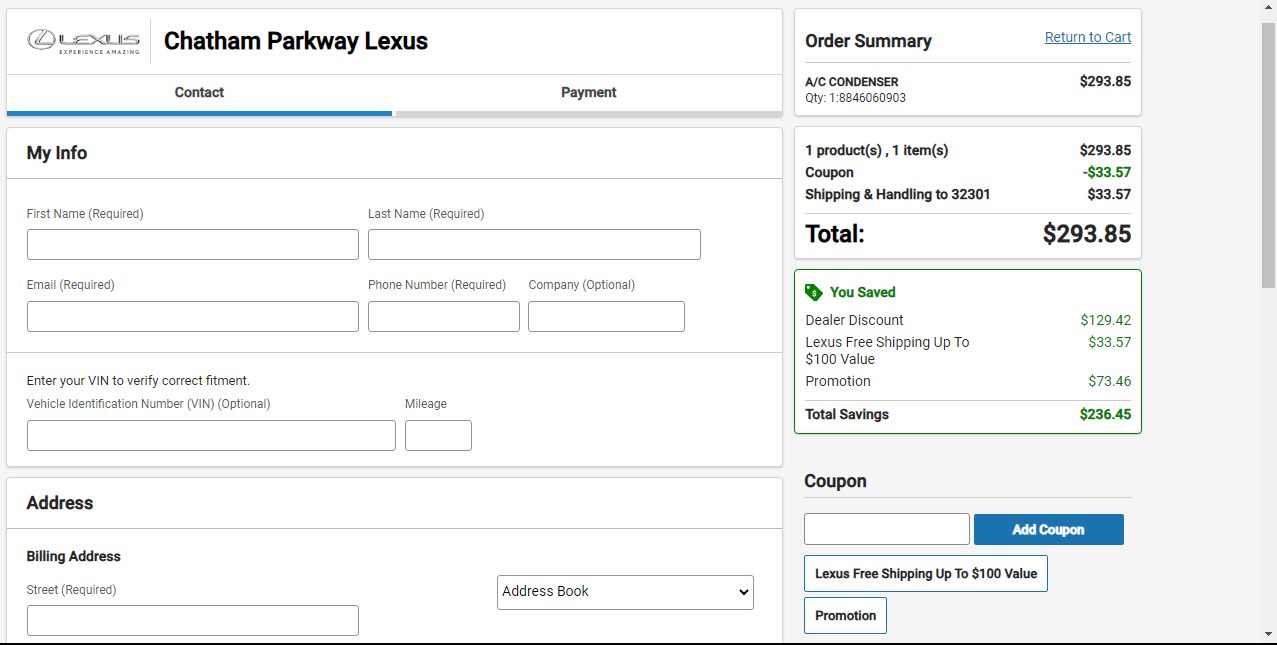The image size is (1277, 645).
Task: Focus the Last Name field
Action: (534, 245)
